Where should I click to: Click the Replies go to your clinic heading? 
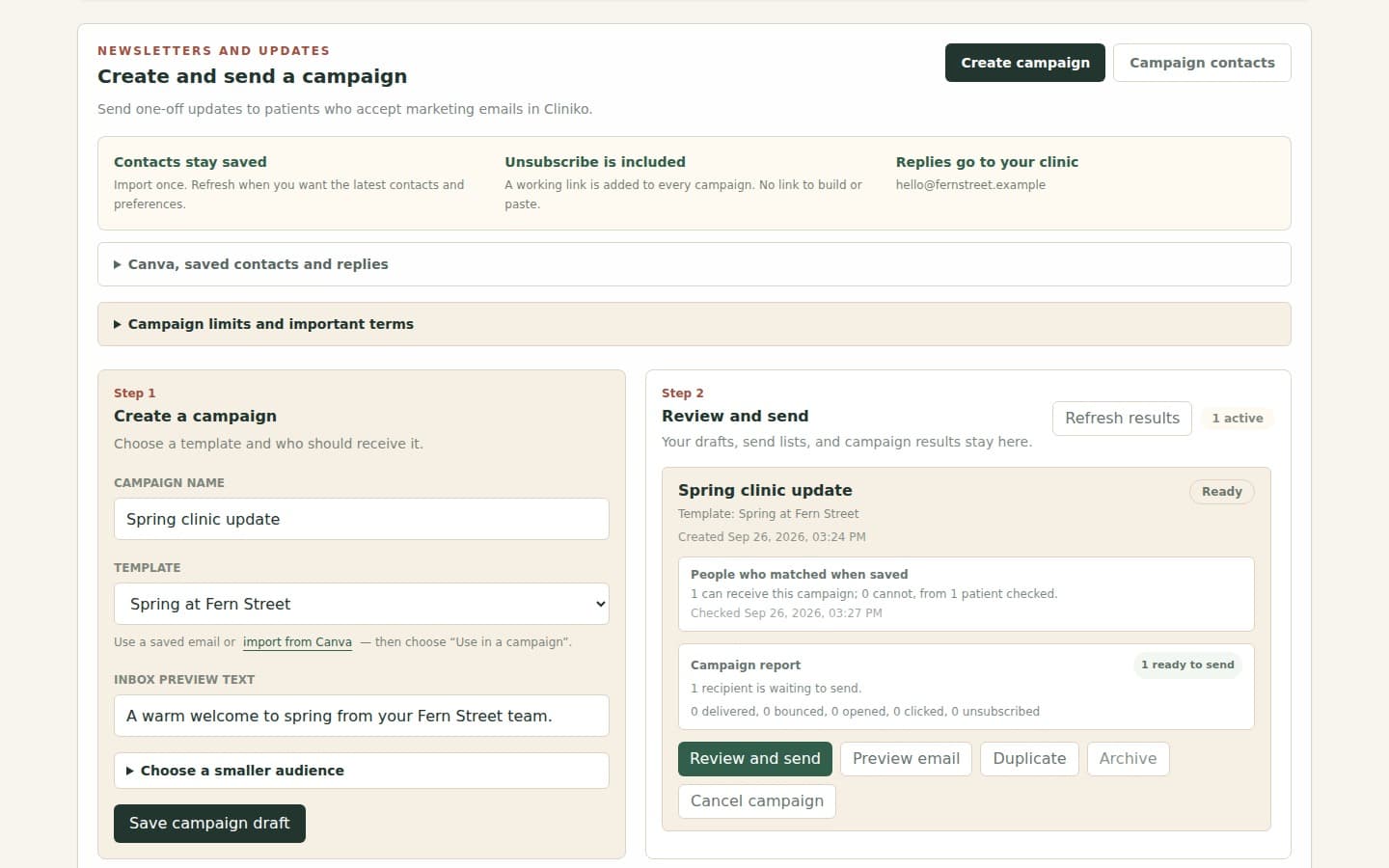point(987,162)
